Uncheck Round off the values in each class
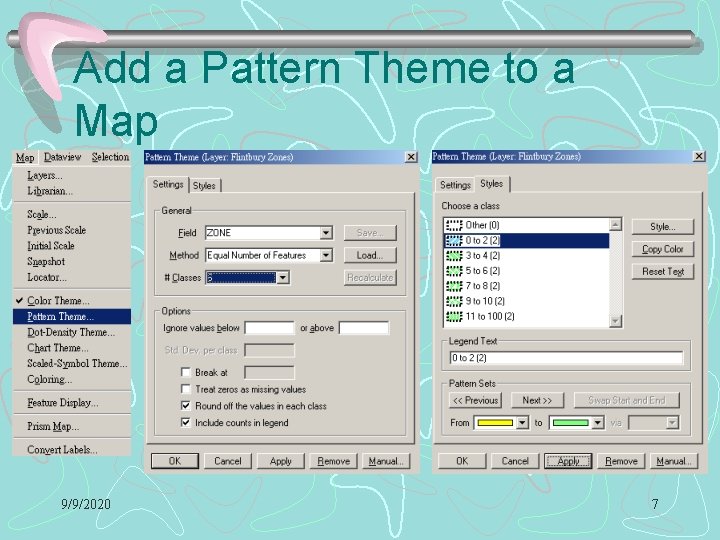The image size is (720, 540). [x=186, y=405]
